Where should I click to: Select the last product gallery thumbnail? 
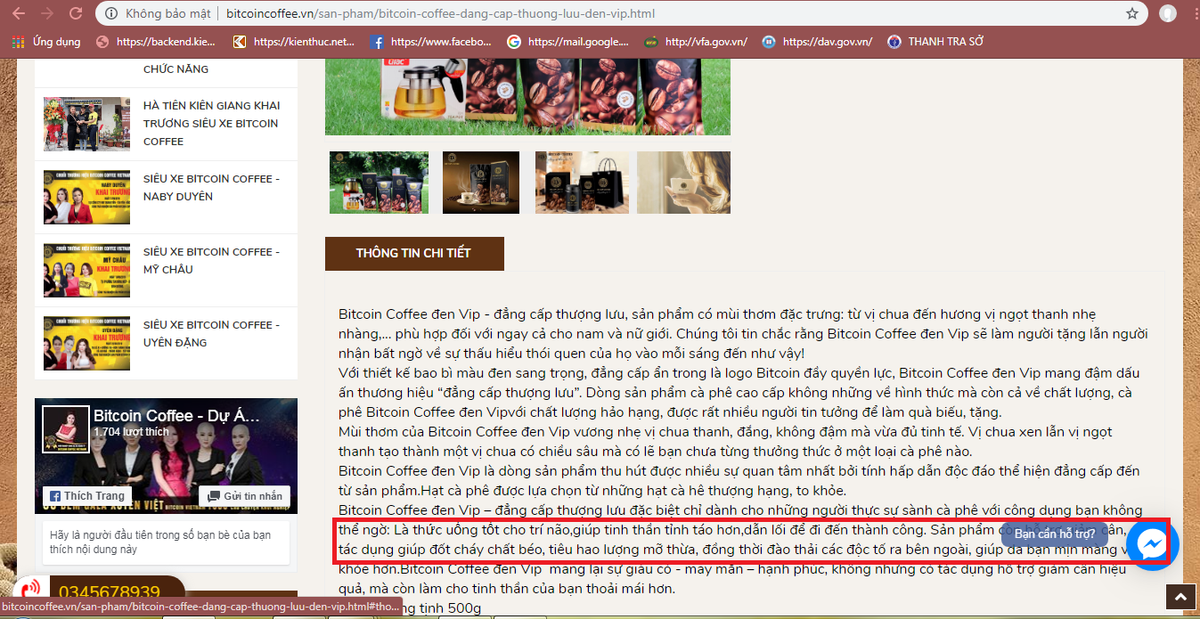[683, 182]
